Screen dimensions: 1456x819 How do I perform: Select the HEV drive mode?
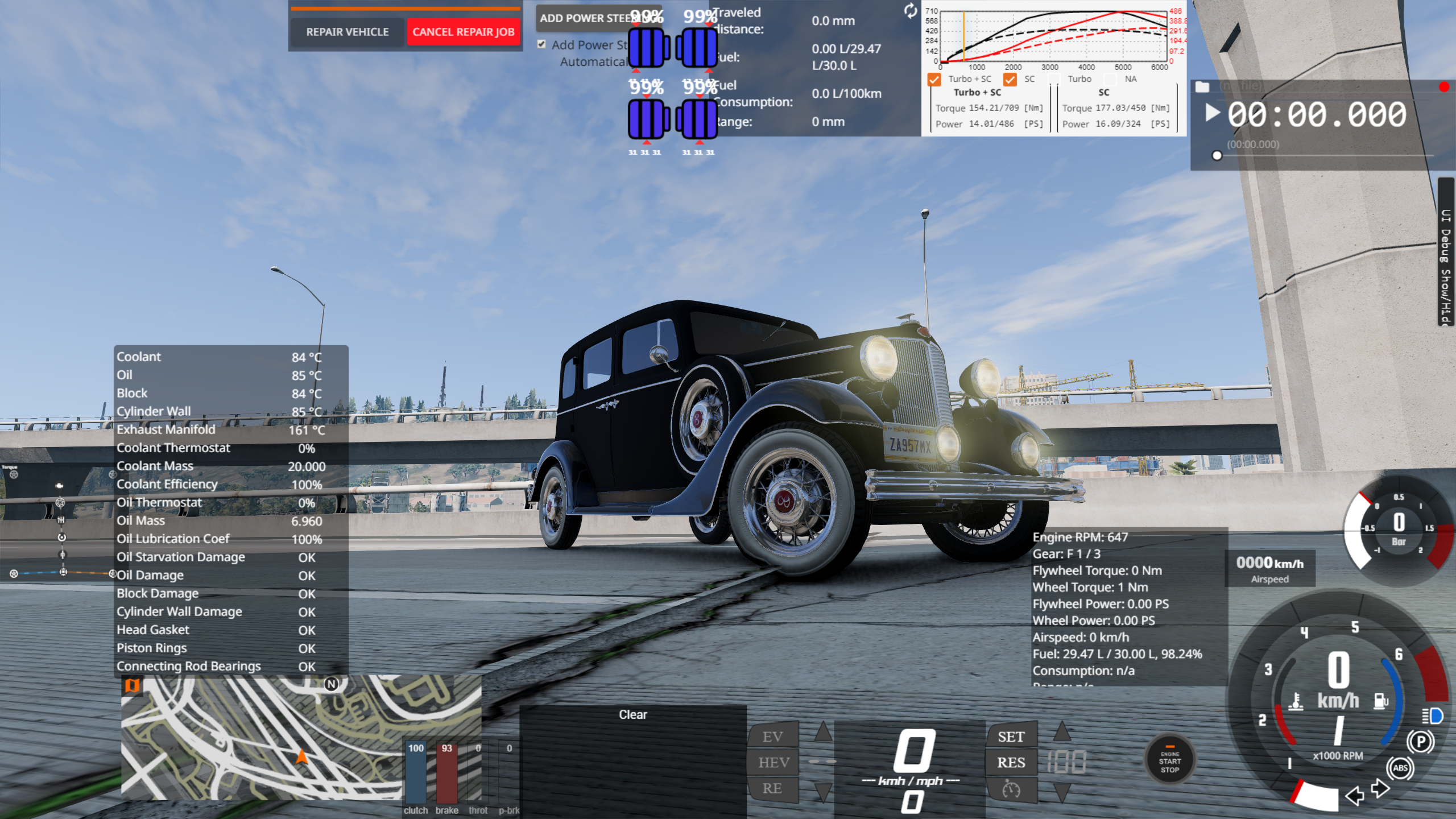pyautogui.click(x=773, y=762)
